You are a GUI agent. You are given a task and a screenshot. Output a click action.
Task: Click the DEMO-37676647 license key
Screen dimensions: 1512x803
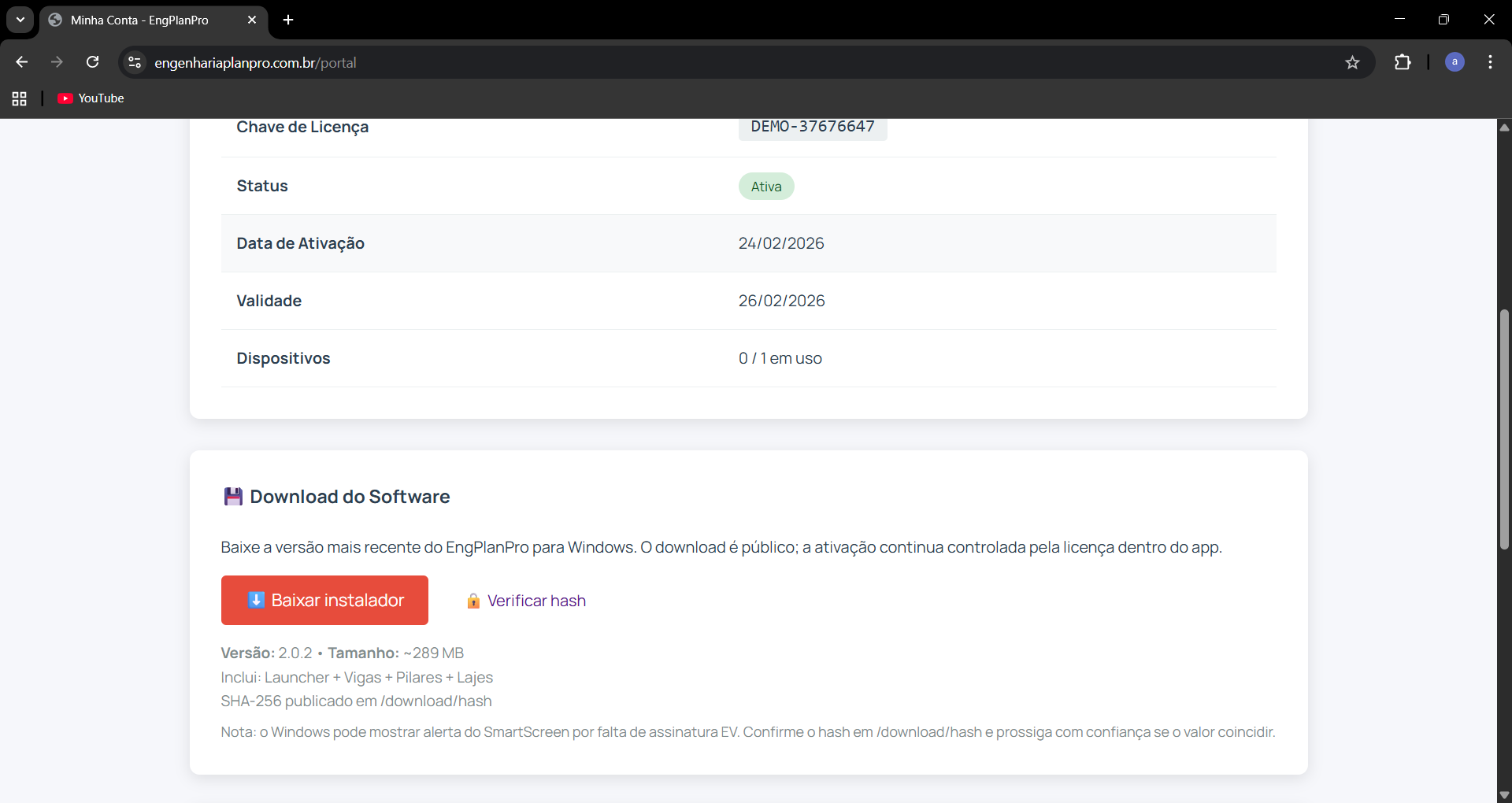coord(812,127)
